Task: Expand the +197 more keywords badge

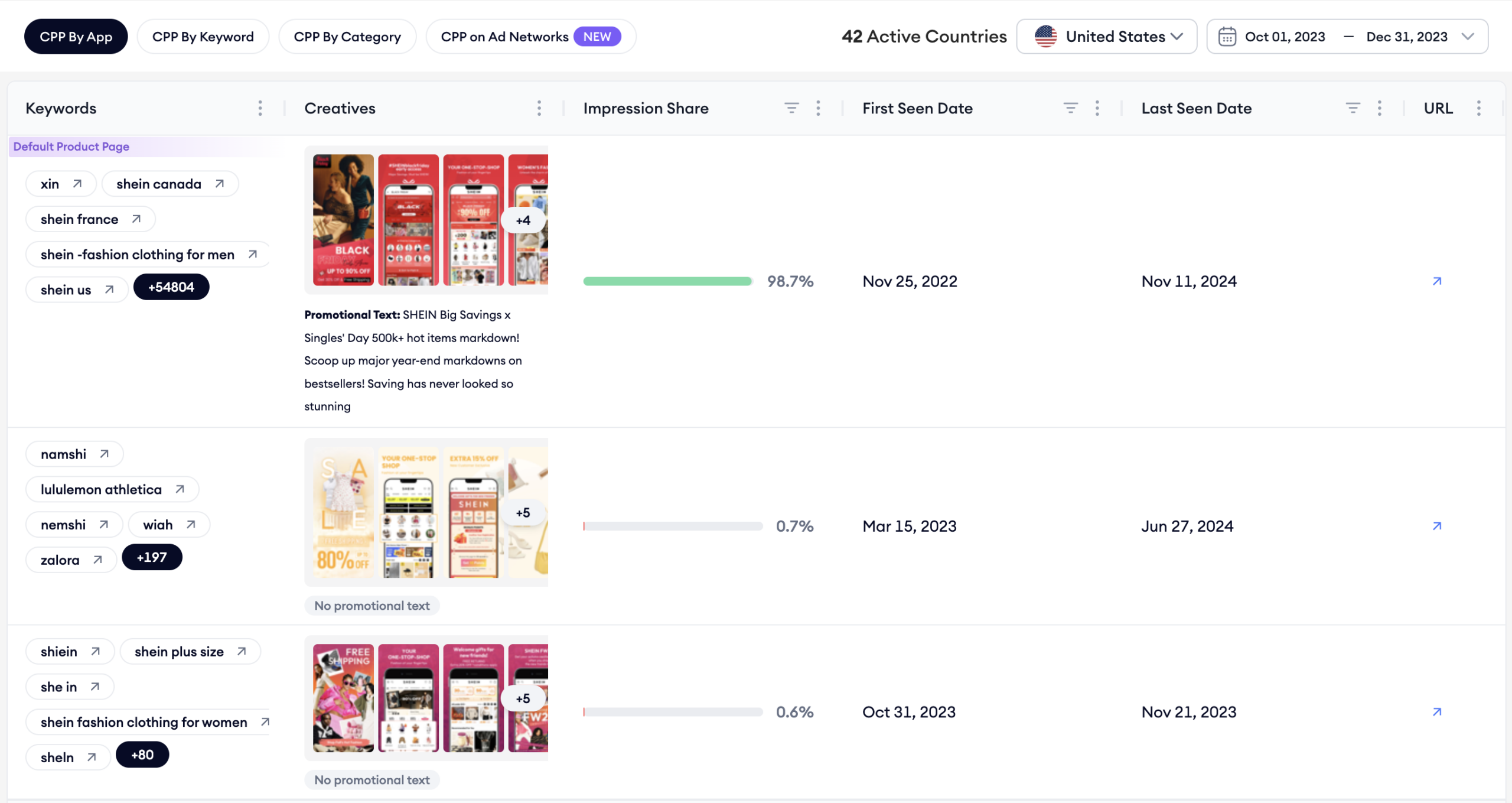Action: click(152, 557)
